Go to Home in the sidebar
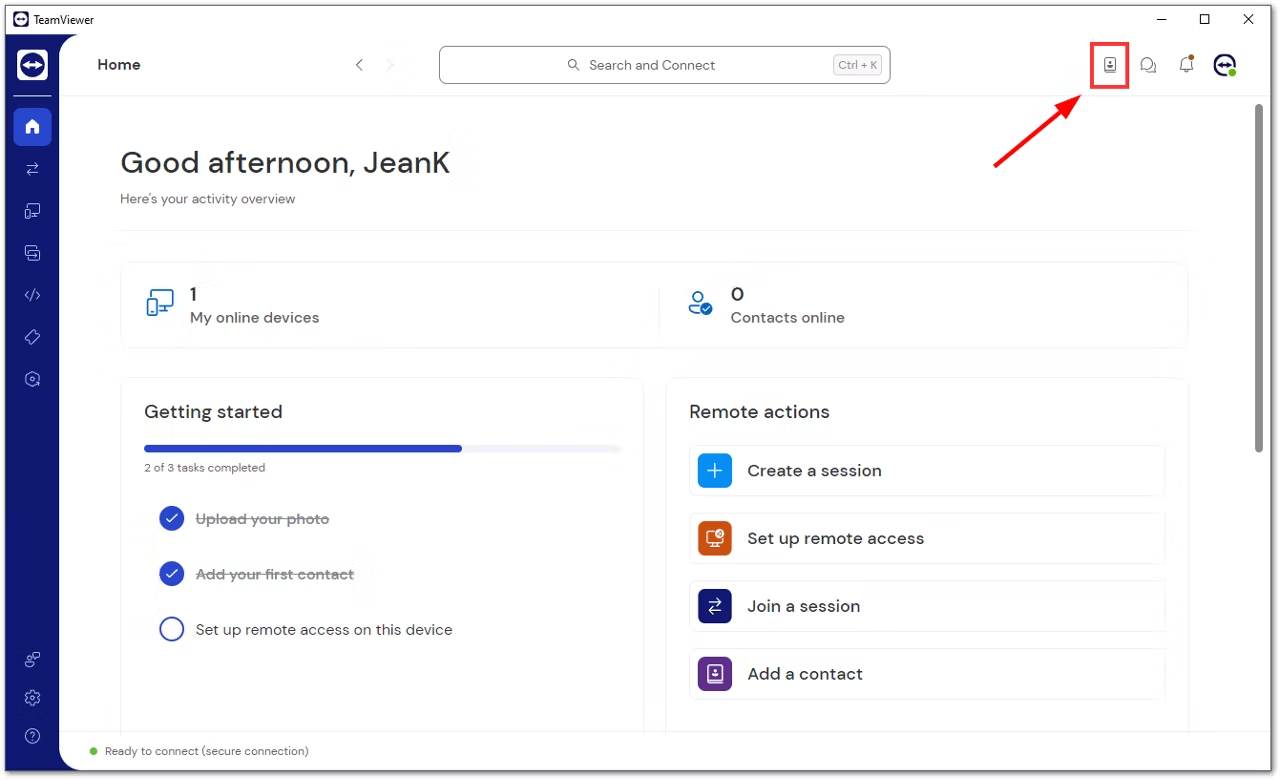1280x780 pixels. (x=32, y=127)
